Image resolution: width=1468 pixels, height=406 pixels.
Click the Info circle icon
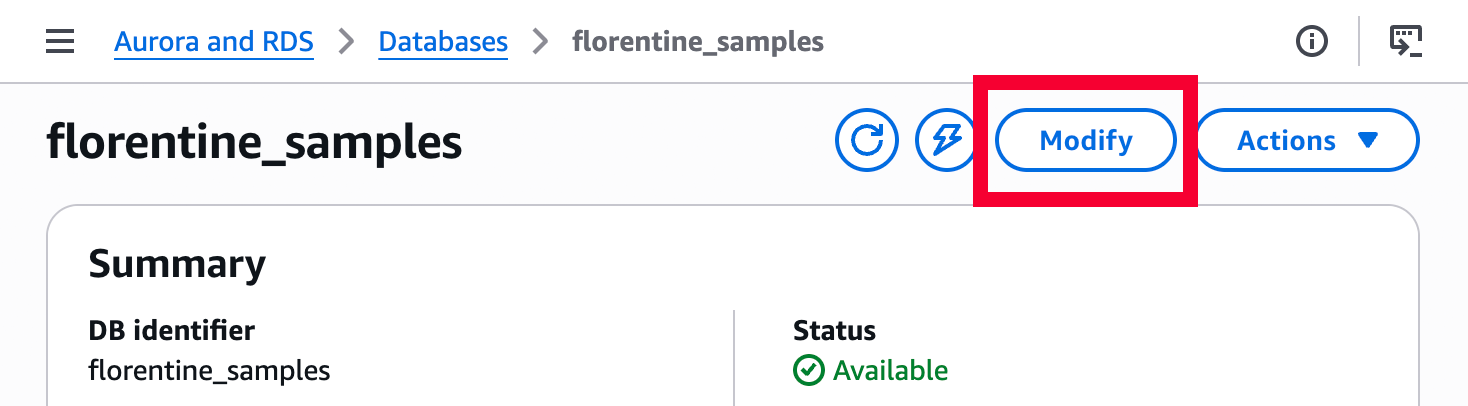click(x=1311, y=42)
